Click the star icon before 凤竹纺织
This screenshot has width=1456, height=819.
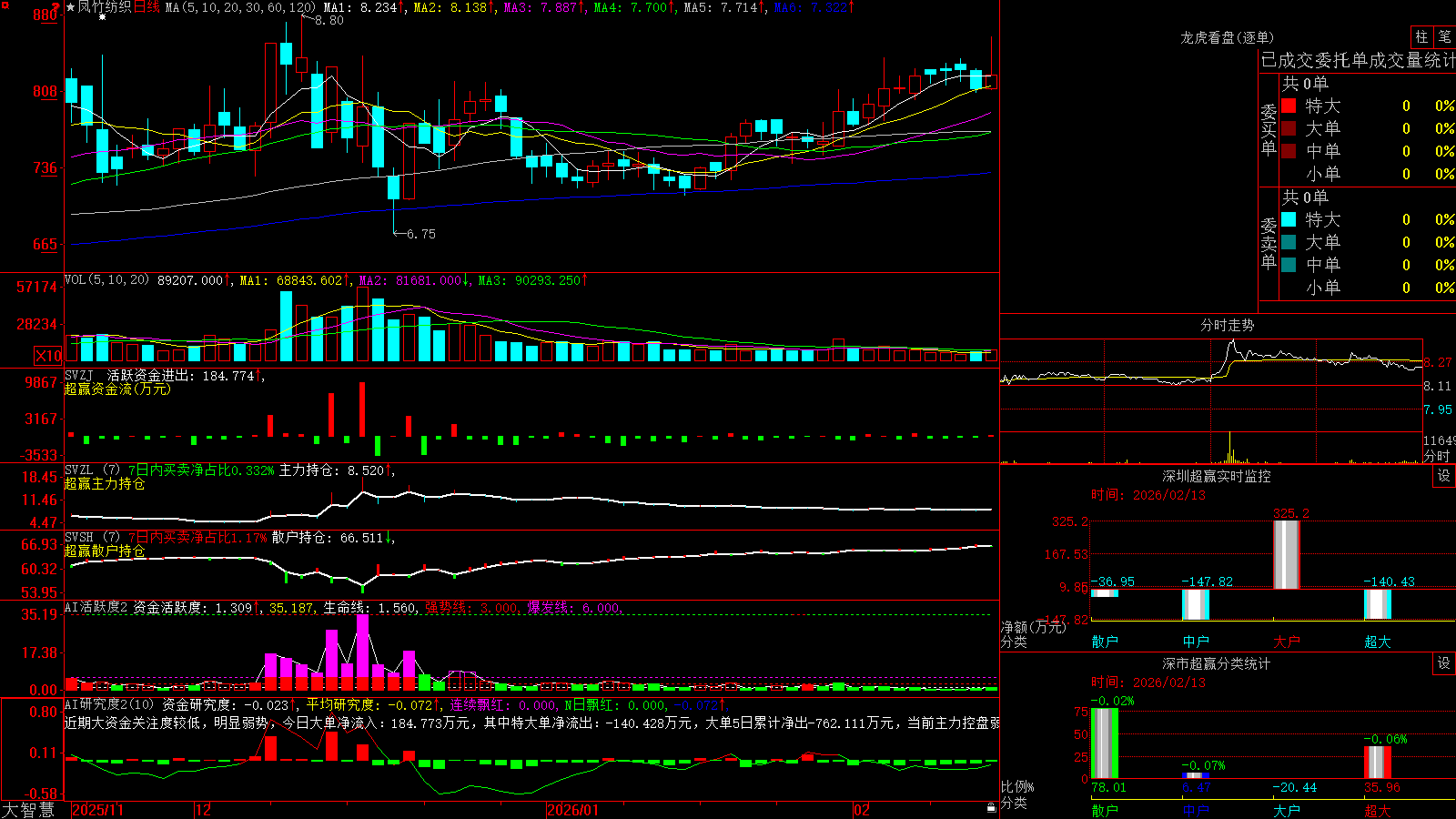[x=71, y=7]
